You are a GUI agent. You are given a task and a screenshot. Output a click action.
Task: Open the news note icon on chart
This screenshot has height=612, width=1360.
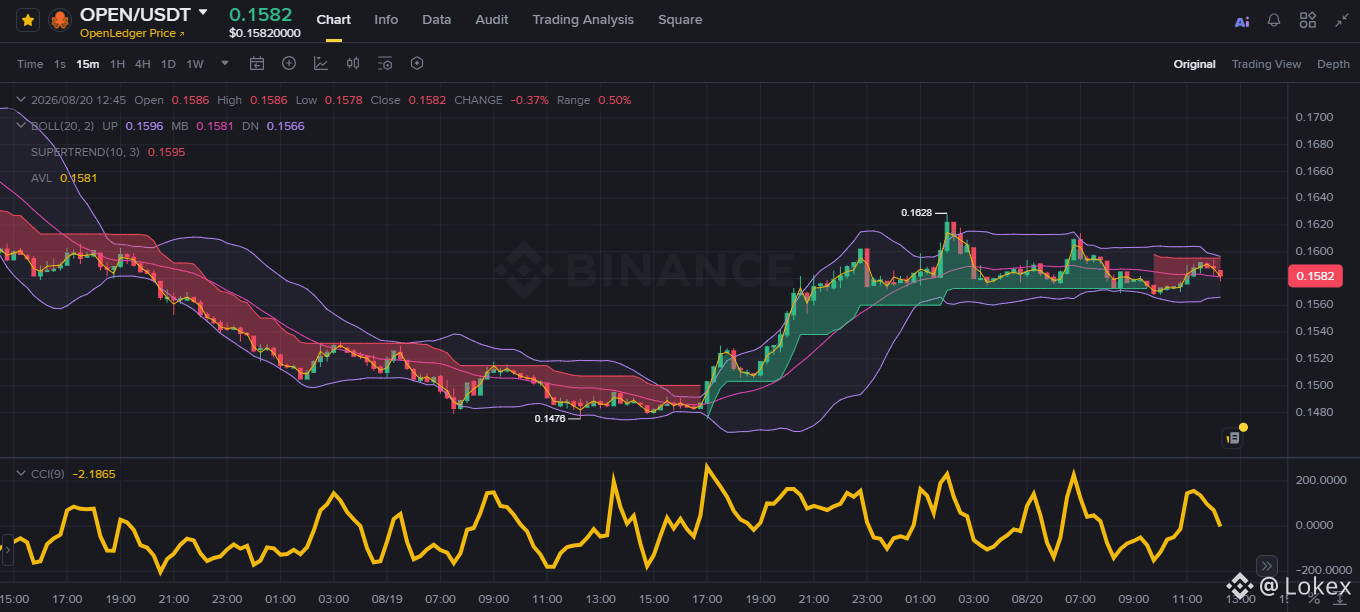[x=1233, y=437]
